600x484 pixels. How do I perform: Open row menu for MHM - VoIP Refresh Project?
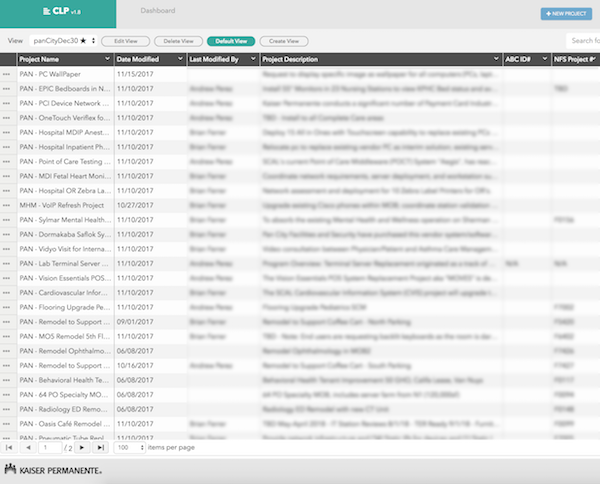point(7,205)
